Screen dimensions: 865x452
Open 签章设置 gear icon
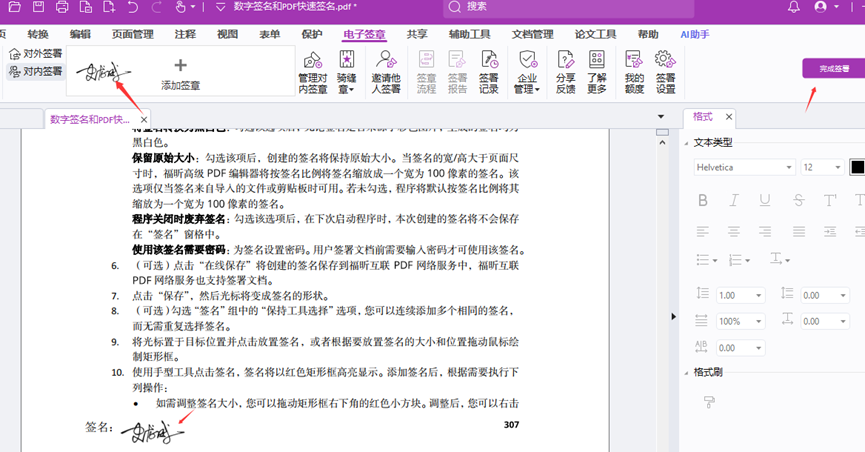coord(665,71)
